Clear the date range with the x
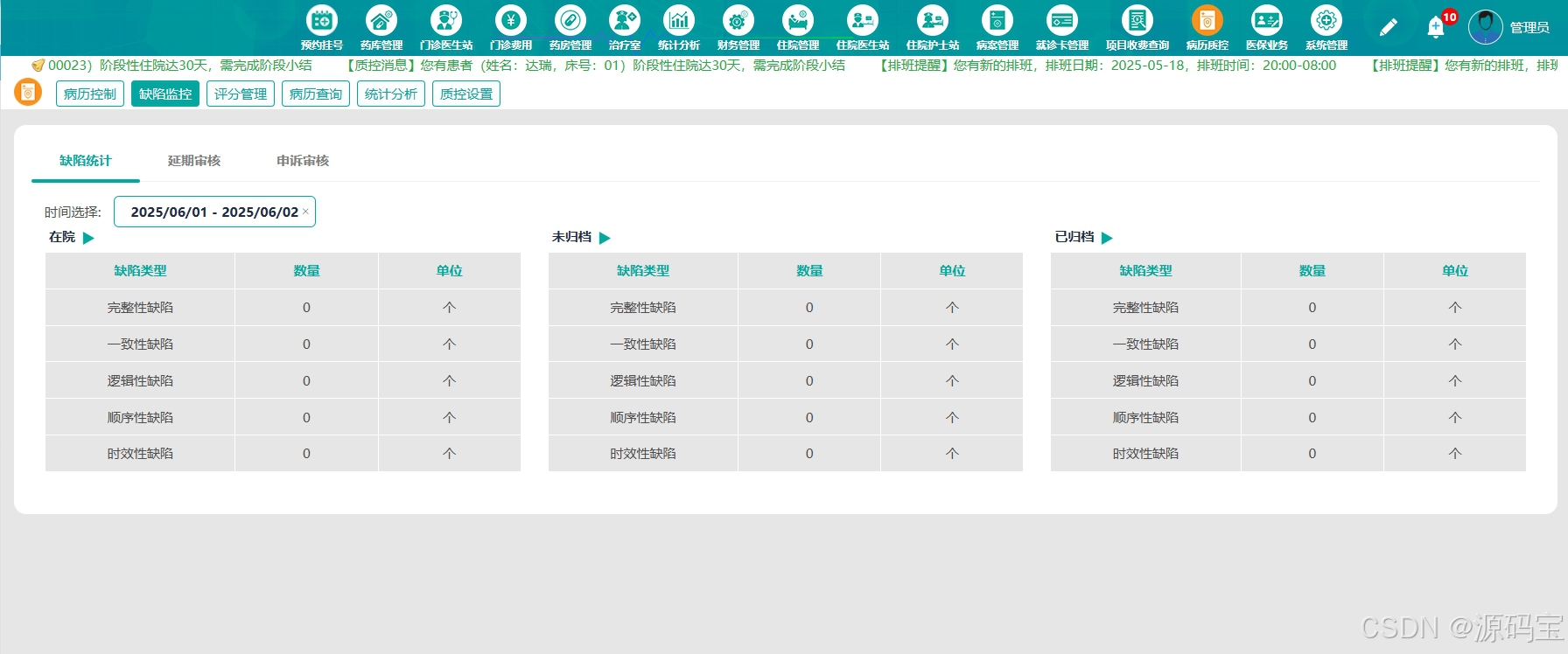This screenshot has height=654, width=1568. click(305, 212)
